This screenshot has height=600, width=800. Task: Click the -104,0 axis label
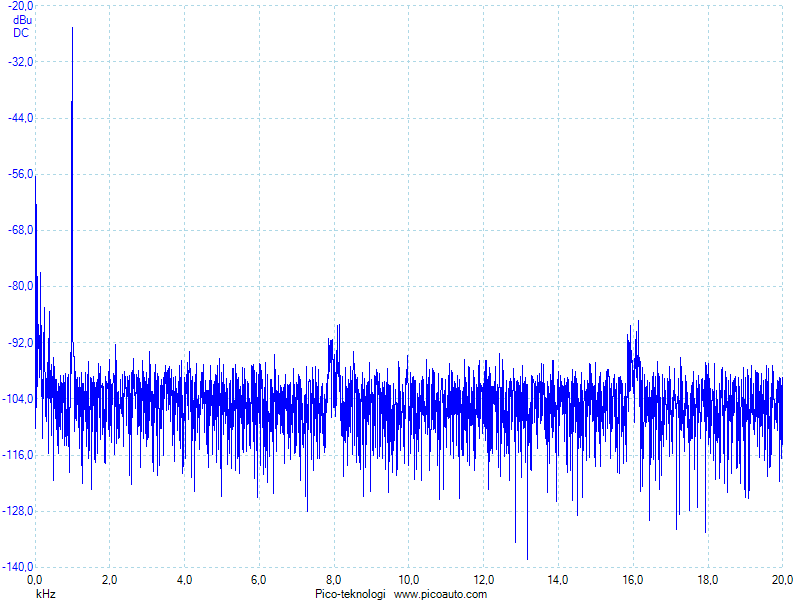pos(18,398)
